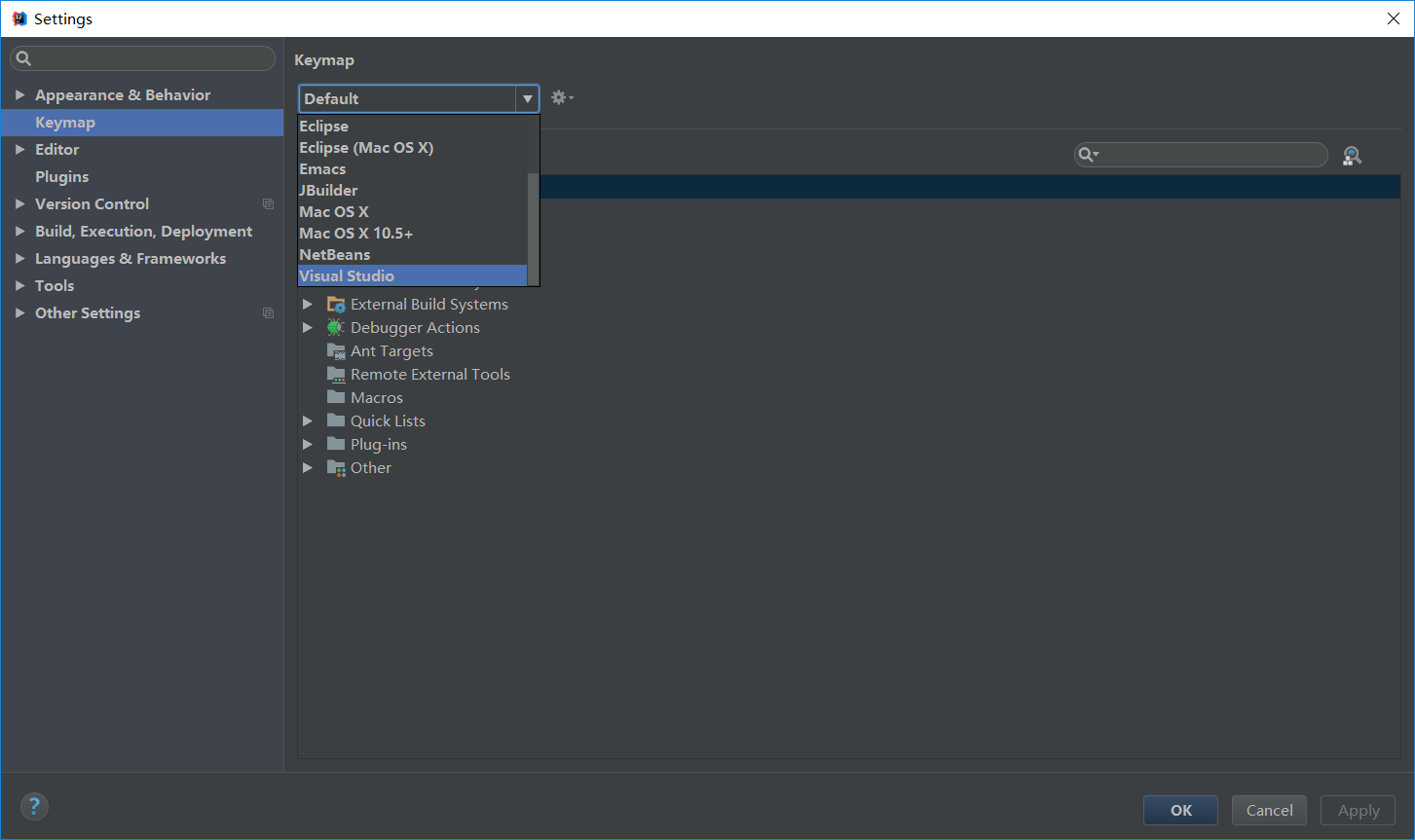
Task: Close the Settings window
Action: coord(1394,18)
